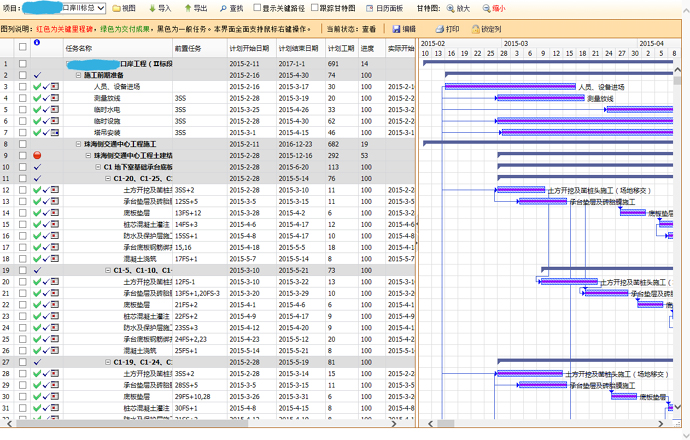Check the row 3 selection checkbox
Image resolution: width=690 pixels, height=440 pixels.
22,87
